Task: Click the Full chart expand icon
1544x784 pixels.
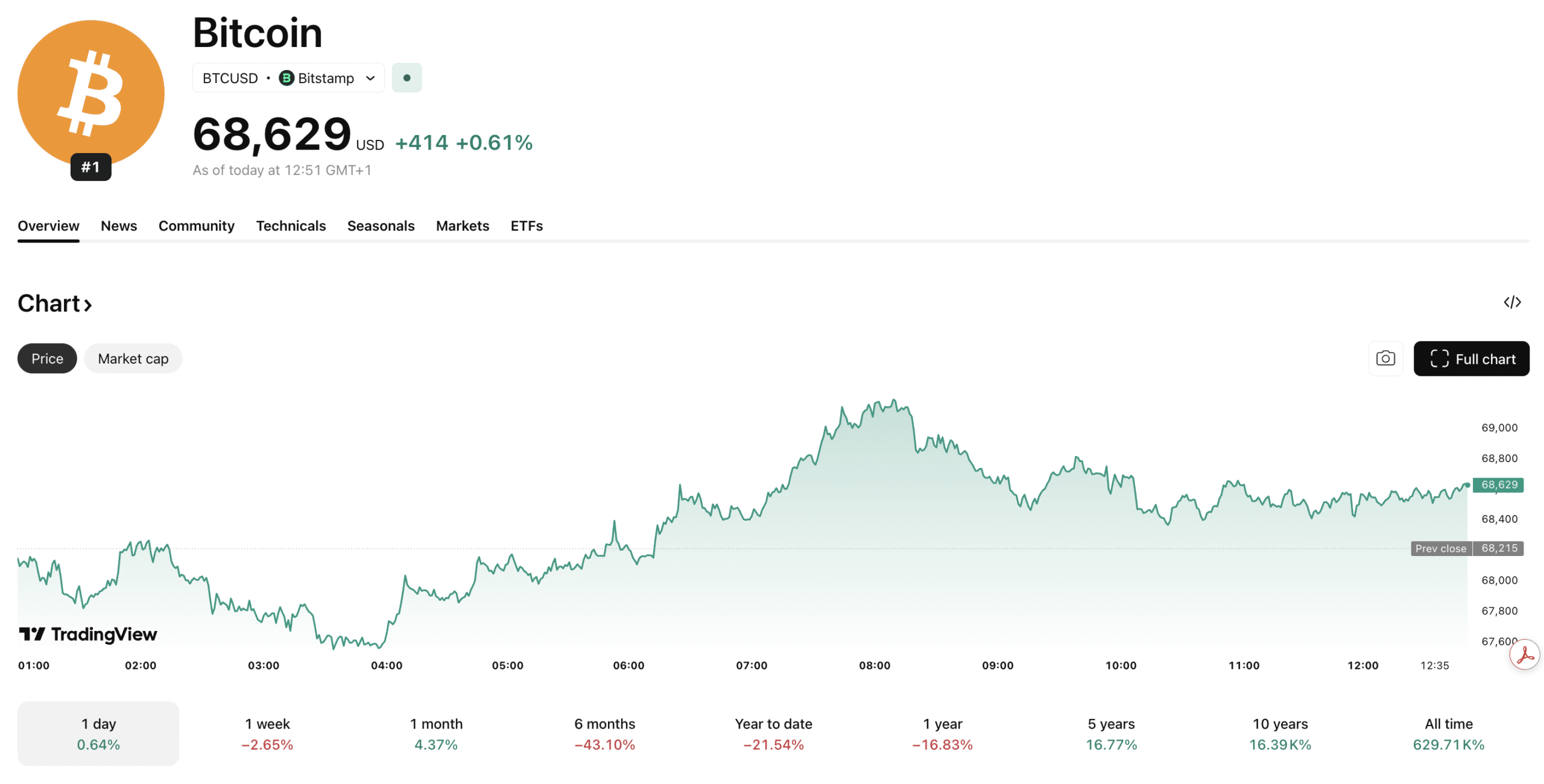Action: (x=1441, y=358)
